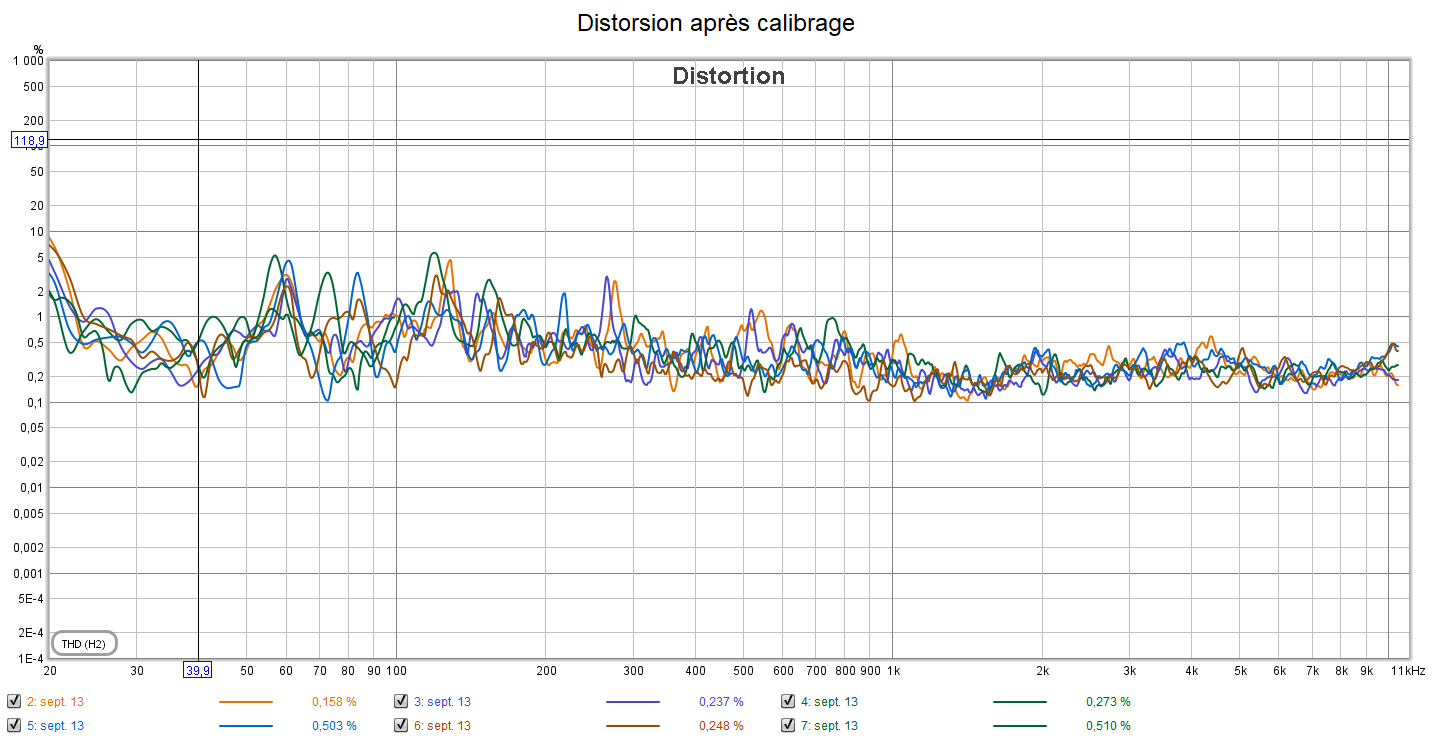Screen dimensions: 1433x740
Task: Click the 'Distorsion après calibrage' title
Action: click(x=716, y=23)
